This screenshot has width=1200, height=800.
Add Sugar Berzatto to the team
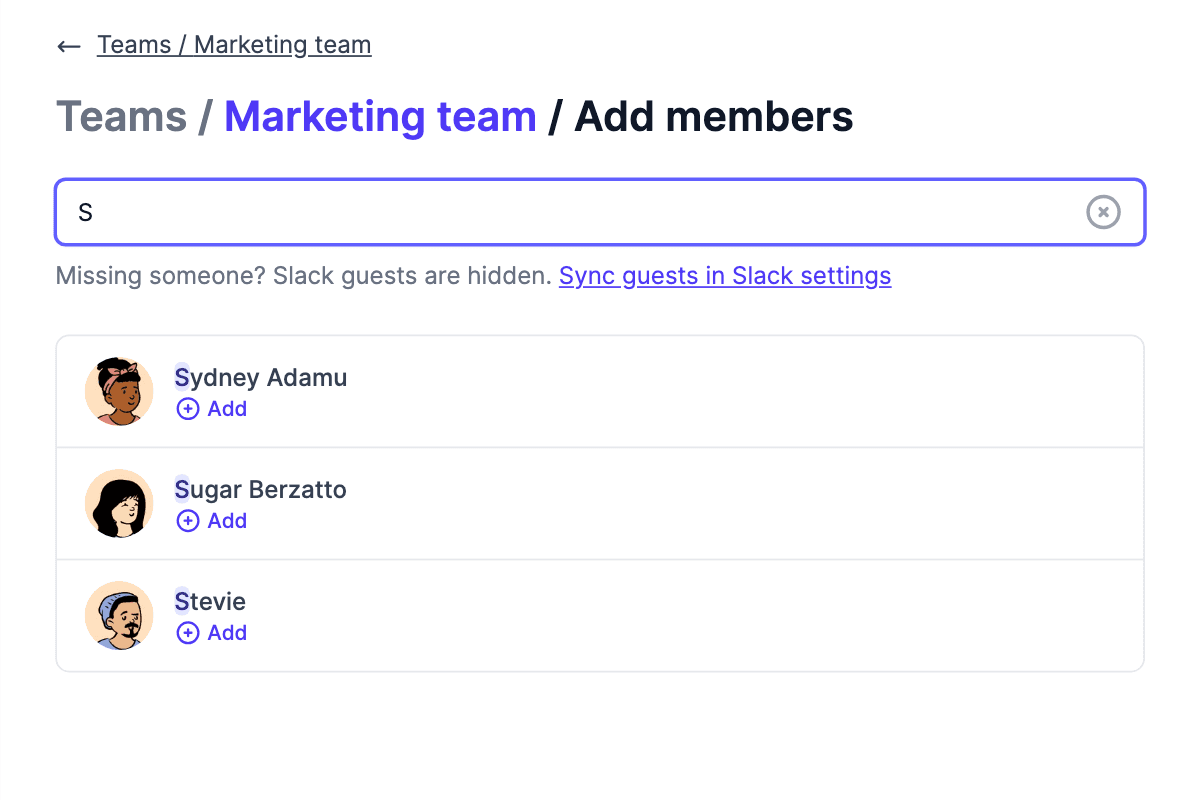point(212,520)
